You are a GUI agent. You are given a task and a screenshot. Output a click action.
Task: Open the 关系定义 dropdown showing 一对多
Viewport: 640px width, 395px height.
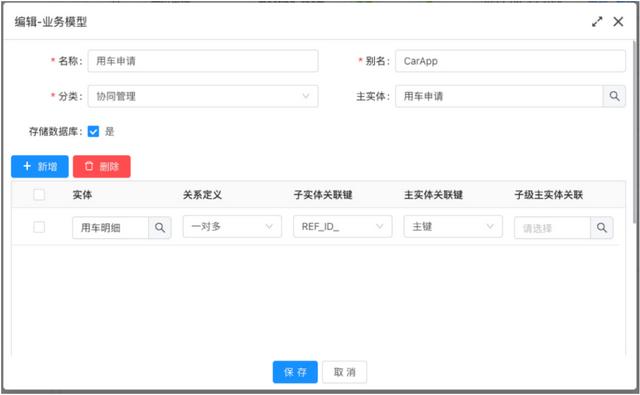232,226
